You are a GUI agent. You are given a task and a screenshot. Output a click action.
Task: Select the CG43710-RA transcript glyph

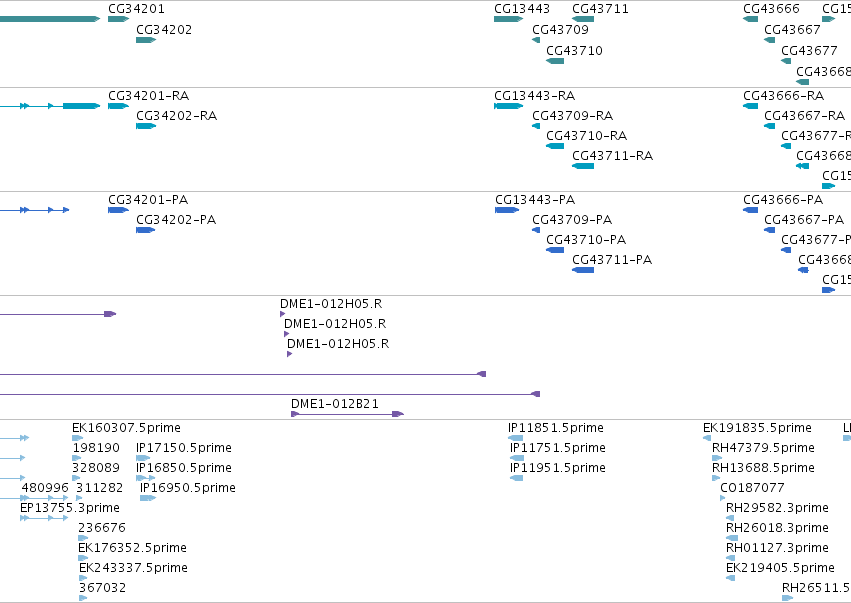coord(555,146)
